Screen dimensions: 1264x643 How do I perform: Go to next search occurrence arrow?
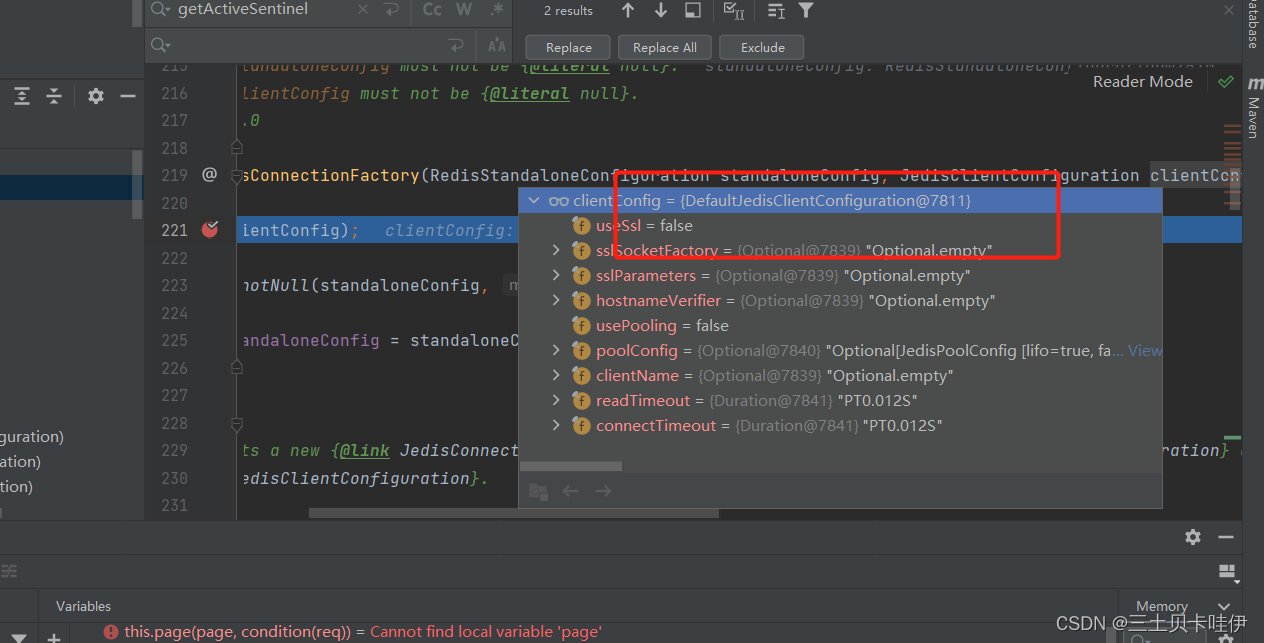tap(661, 10)
